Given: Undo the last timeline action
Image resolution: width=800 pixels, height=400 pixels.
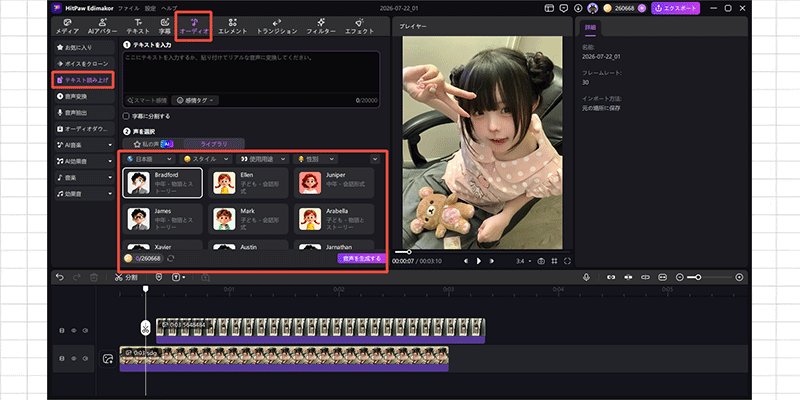Looking at the screenshot, I should pyautogui.click(x=60, y=277).
